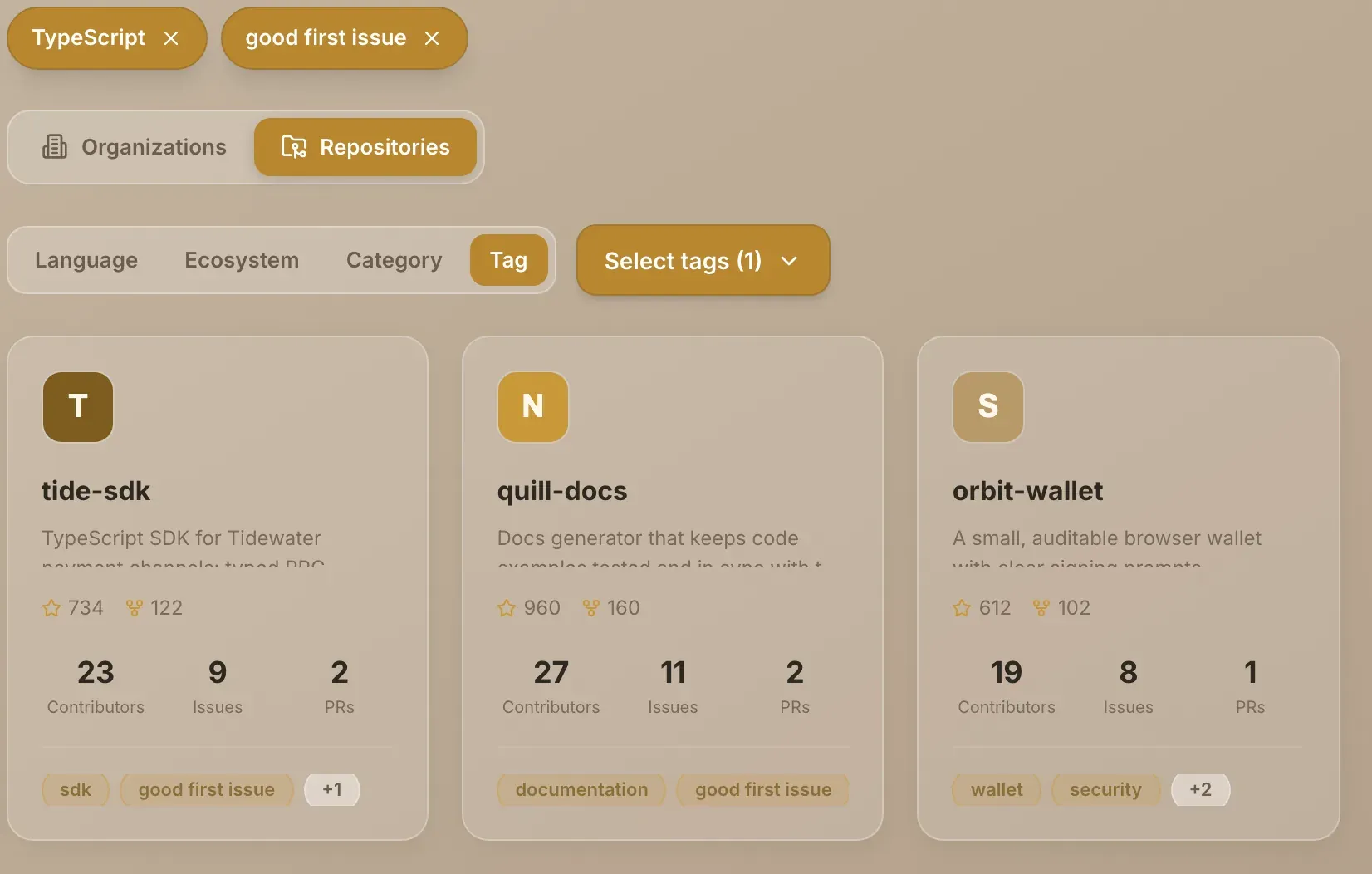Click the 19 Contributors stat on orbit-wallet
Viewport: 1372px width, 874px height.
tap(1007, 687)
